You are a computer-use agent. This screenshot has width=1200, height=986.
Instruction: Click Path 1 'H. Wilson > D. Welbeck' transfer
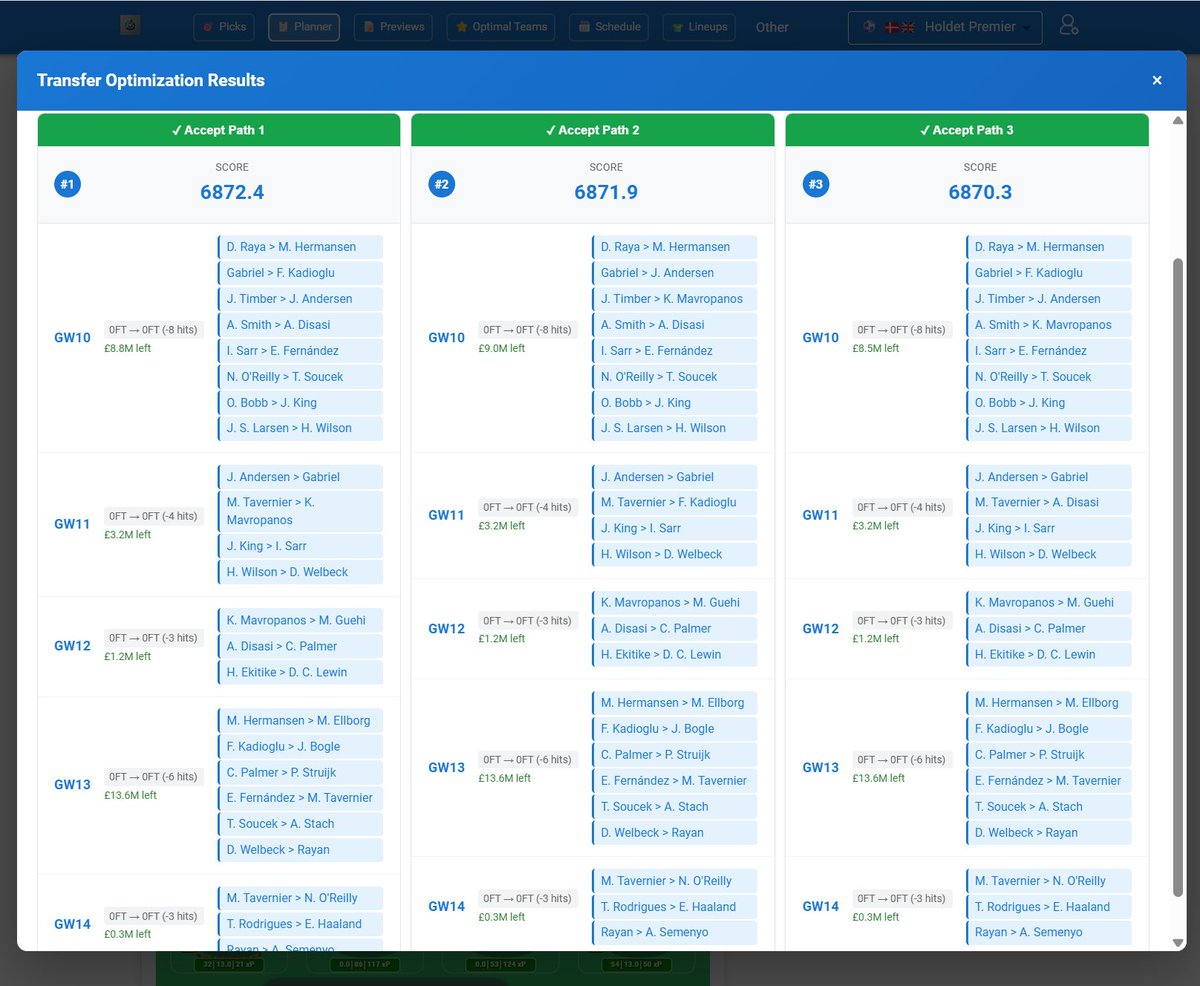tap(300, 572)
